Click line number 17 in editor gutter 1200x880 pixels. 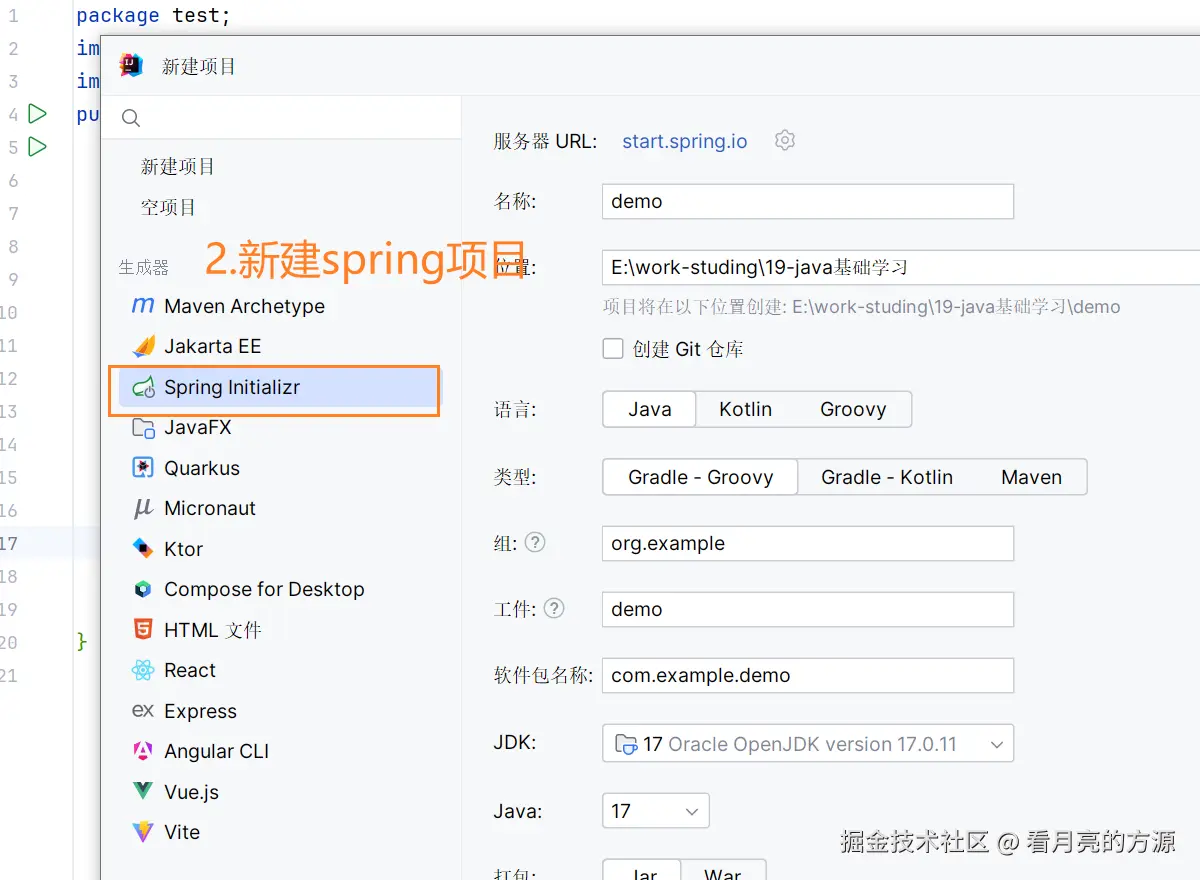point(9,543)
